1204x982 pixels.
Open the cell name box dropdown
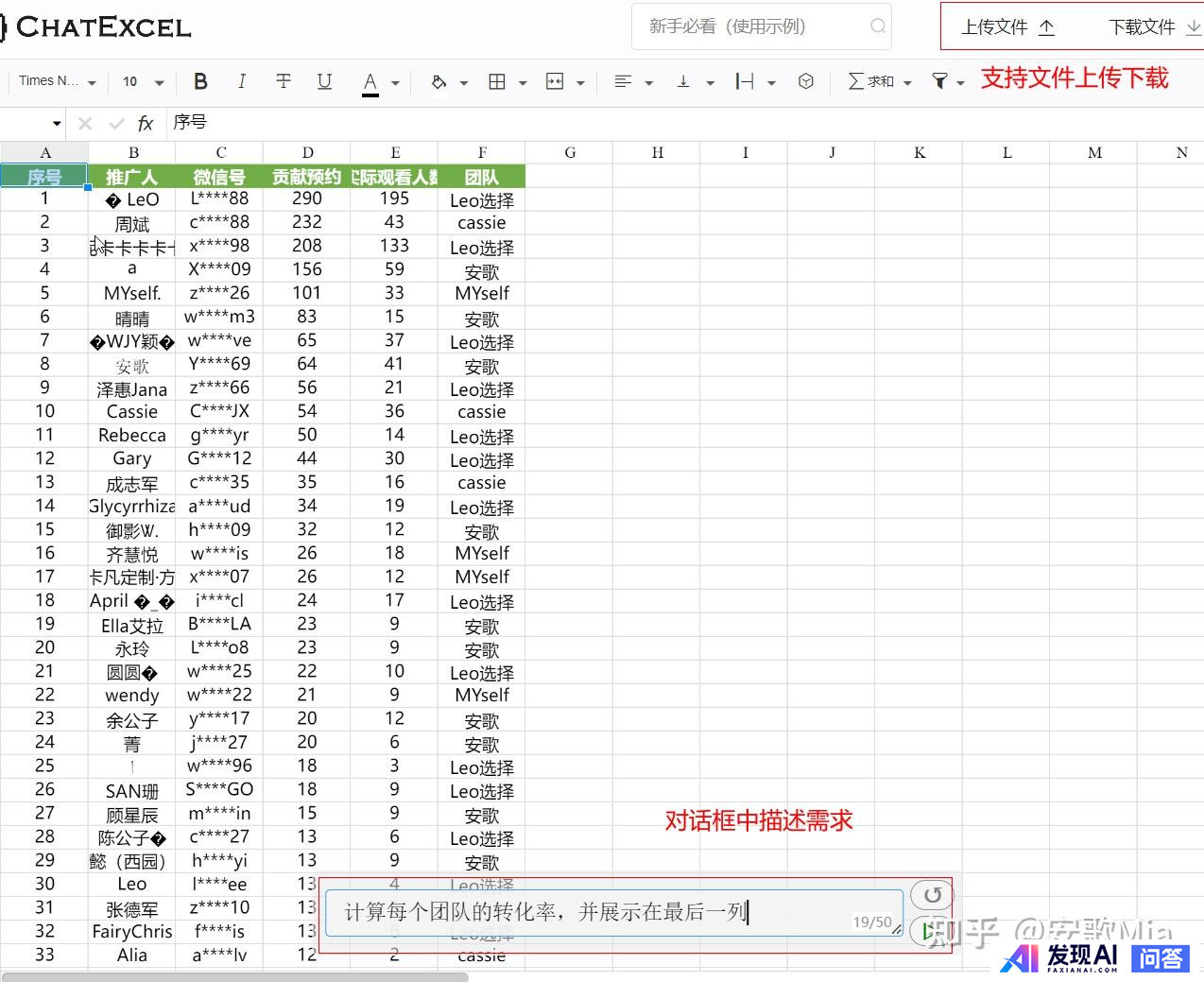click(57, 124)
